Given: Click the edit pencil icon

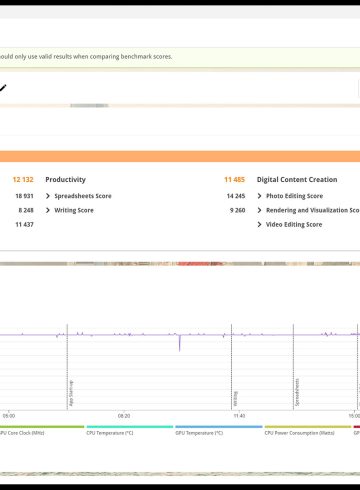Looking at the screenshot, I should click(3, 88).
